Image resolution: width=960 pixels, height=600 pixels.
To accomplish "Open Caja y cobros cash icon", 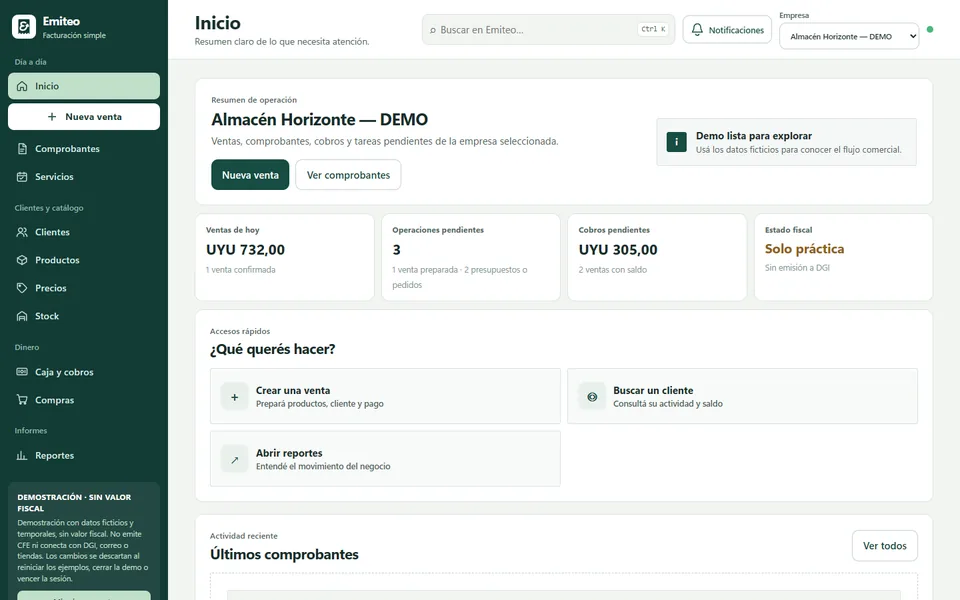I will pos(22,372).
